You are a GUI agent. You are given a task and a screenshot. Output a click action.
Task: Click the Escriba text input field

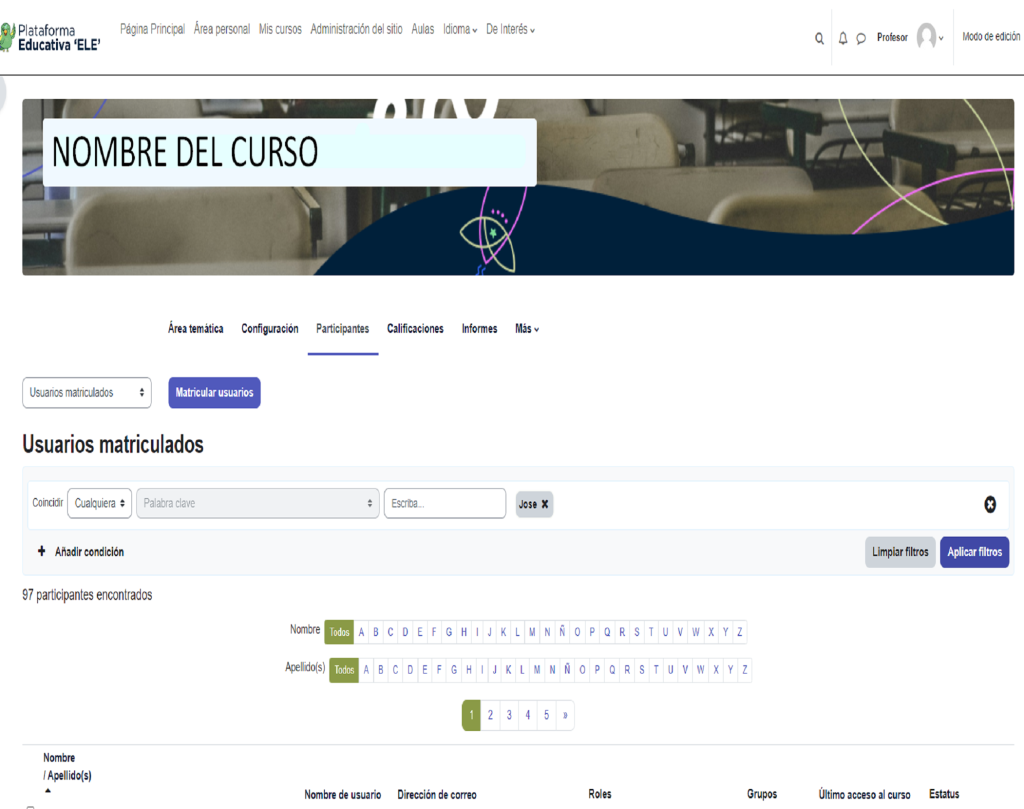point(444,504)
